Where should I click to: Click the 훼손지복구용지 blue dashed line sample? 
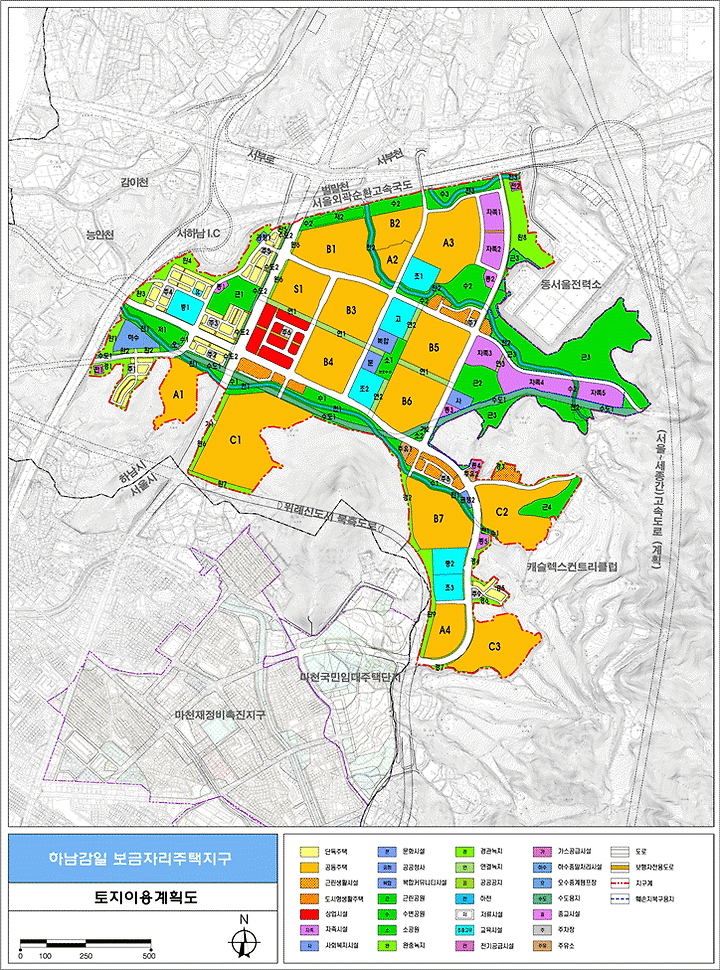point(619,898)
